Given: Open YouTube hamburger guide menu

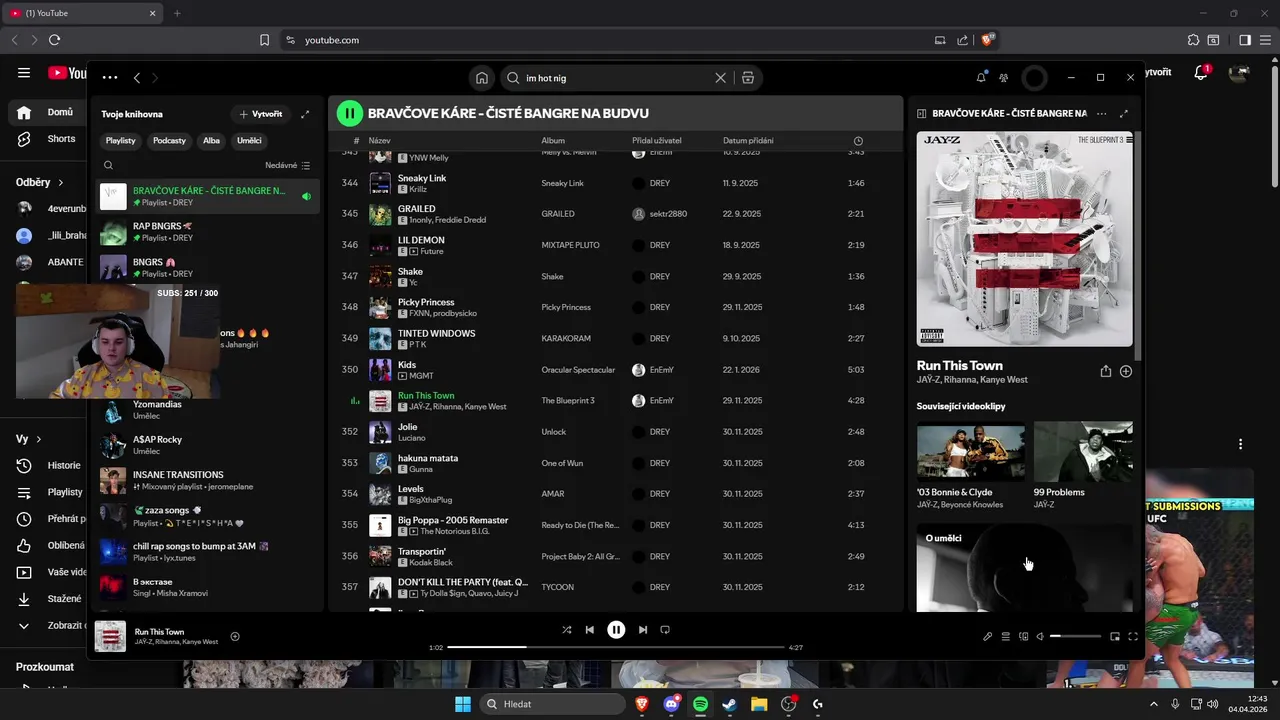Looking at the screenshot, I should (24, 73).
